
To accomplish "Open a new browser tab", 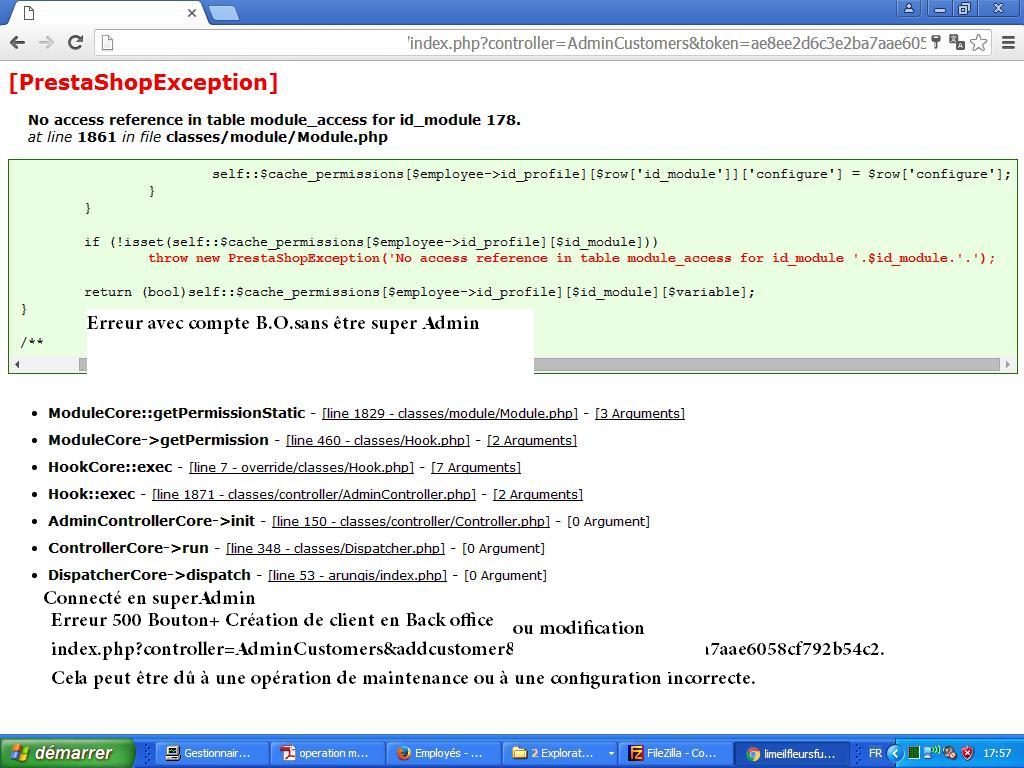I will click(x=223, y=13).
